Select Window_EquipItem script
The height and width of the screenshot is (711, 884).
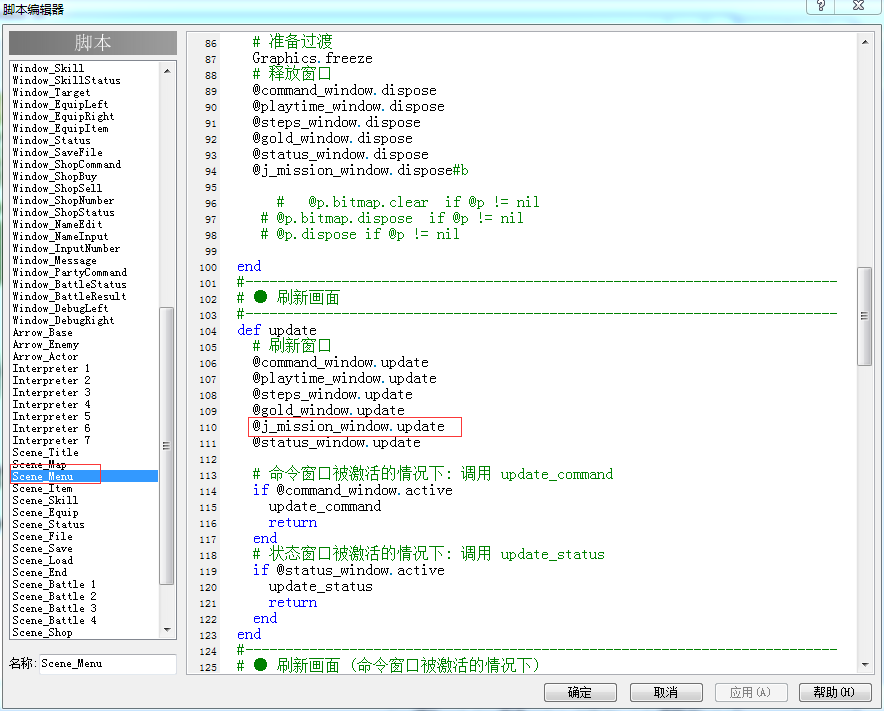pos(60,128)
